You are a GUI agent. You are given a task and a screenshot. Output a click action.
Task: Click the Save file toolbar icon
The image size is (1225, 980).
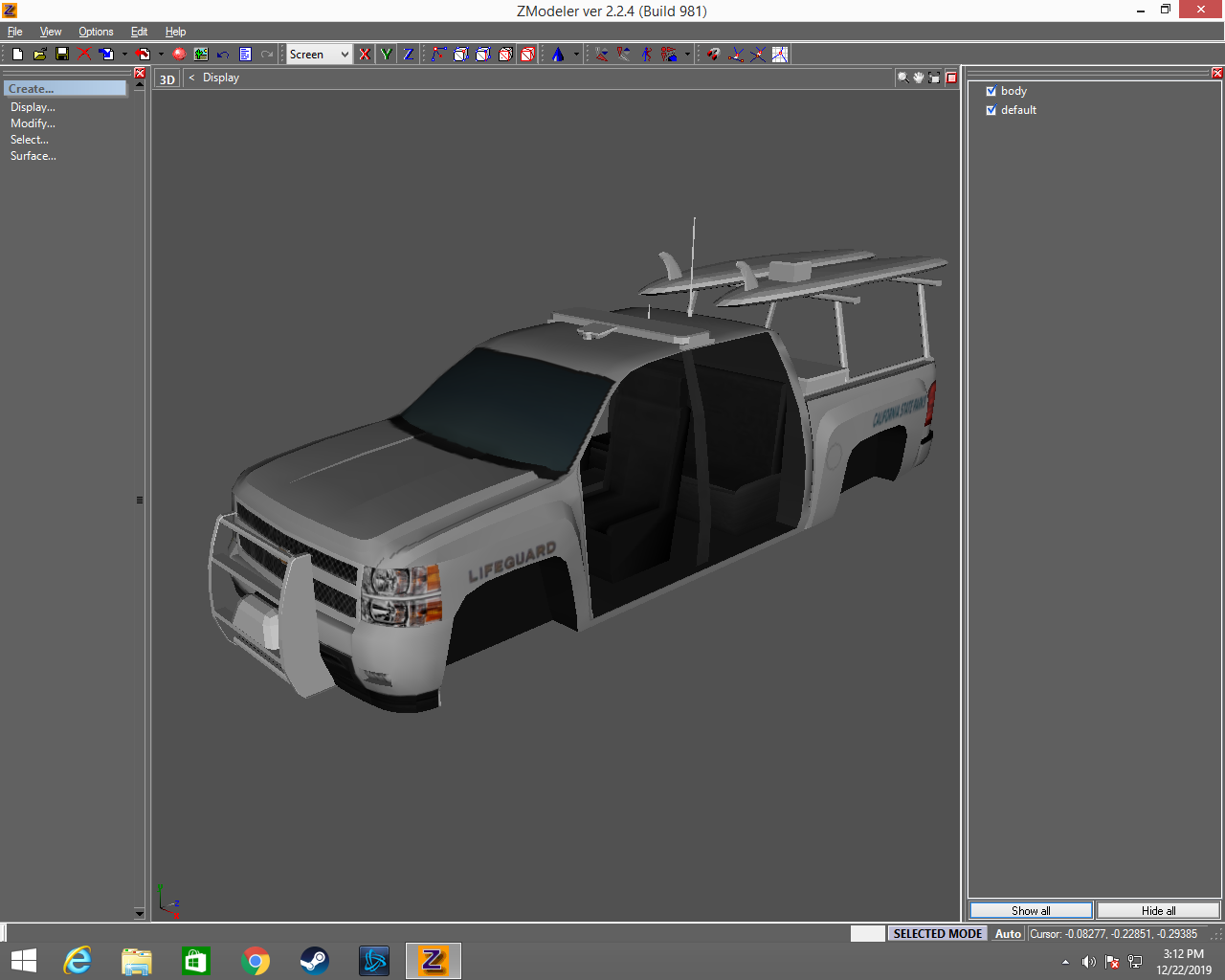[62, 55]
